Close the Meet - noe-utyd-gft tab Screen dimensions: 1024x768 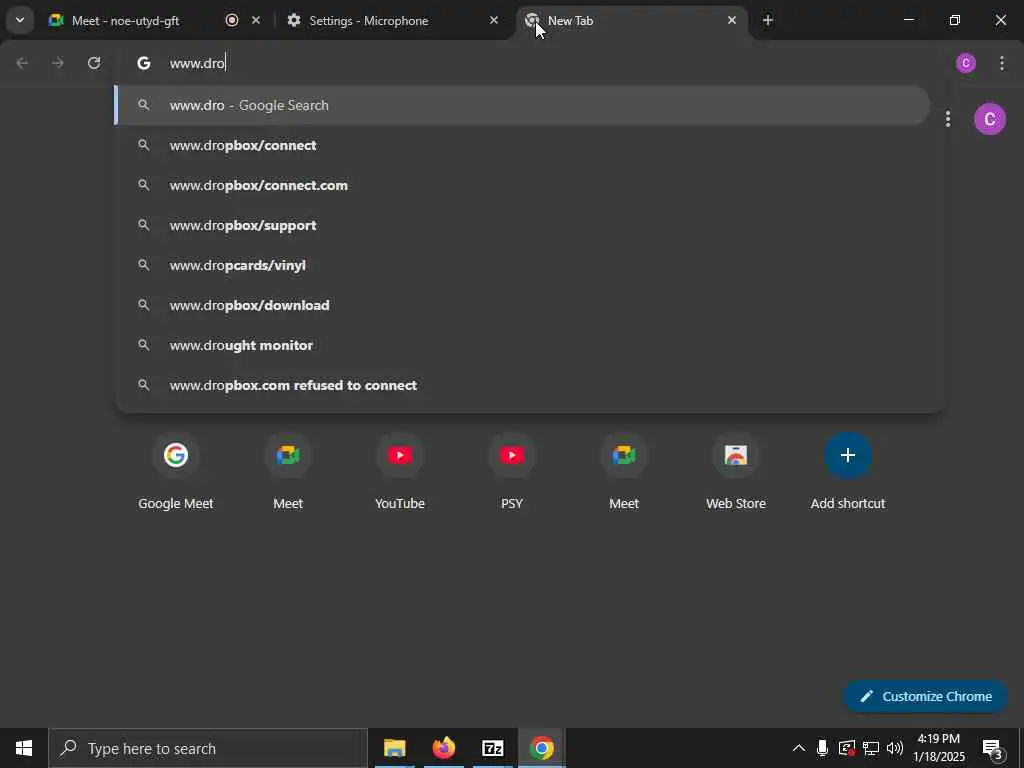pos(256,20)
